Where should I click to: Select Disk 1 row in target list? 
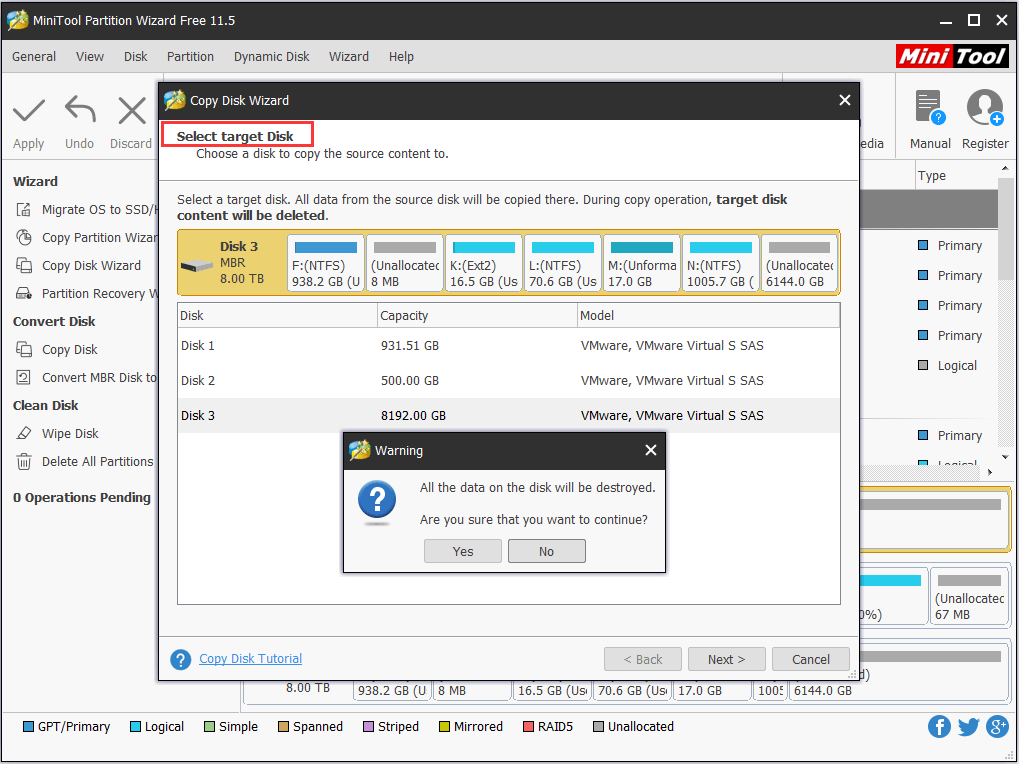pos(508,346)
